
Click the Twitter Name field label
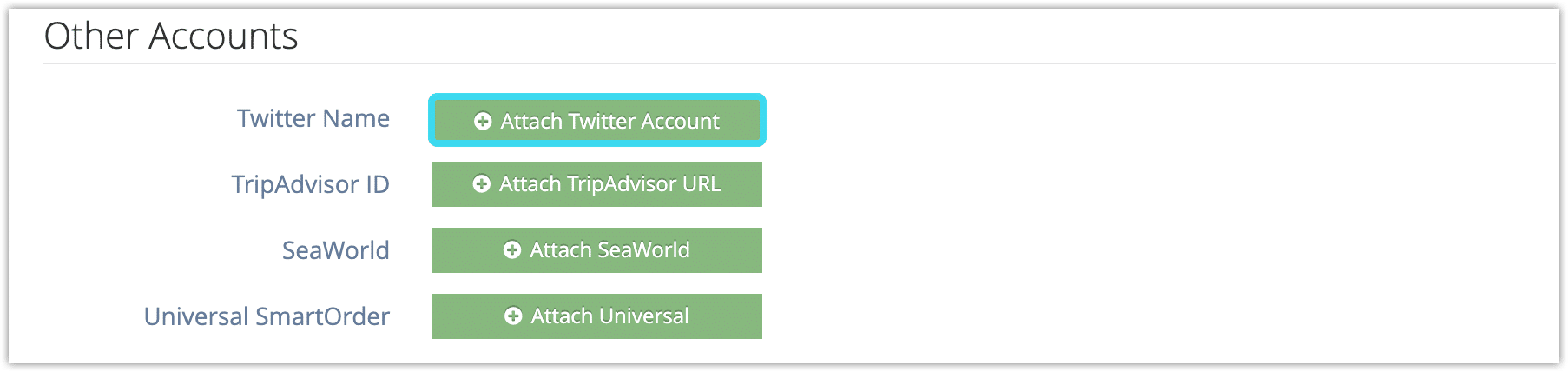[x=313, y=118]
